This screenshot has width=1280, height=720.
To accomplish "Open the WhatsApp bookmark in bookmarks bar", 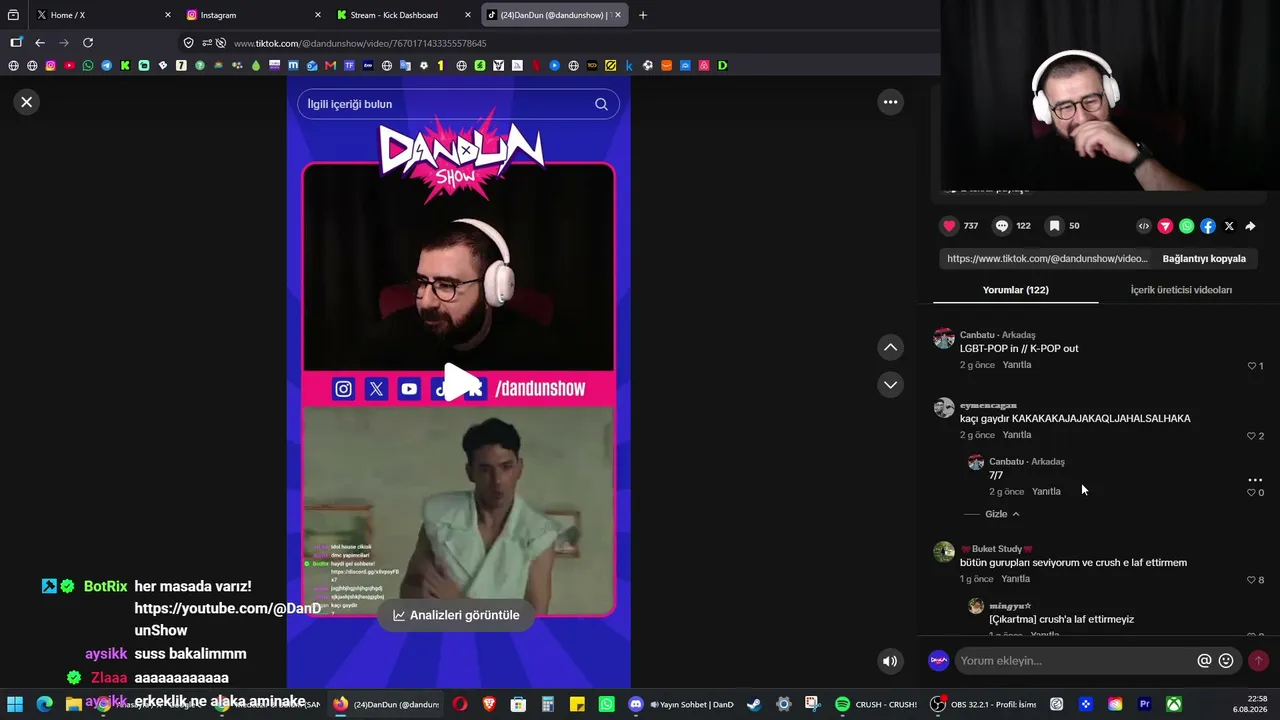I will (x=88, y=66).
